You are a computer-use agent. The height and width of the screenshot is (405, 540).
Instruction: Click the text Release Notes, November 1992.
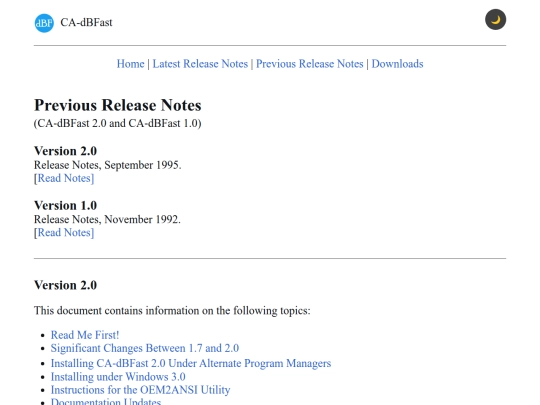click(107, 219)
